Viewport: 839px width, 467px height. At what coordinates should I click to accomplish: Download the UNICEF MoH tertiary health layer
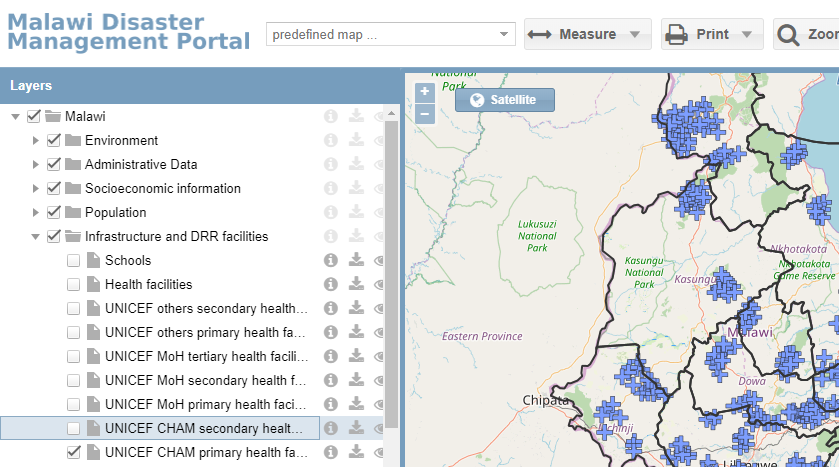(x=356, y=356)
